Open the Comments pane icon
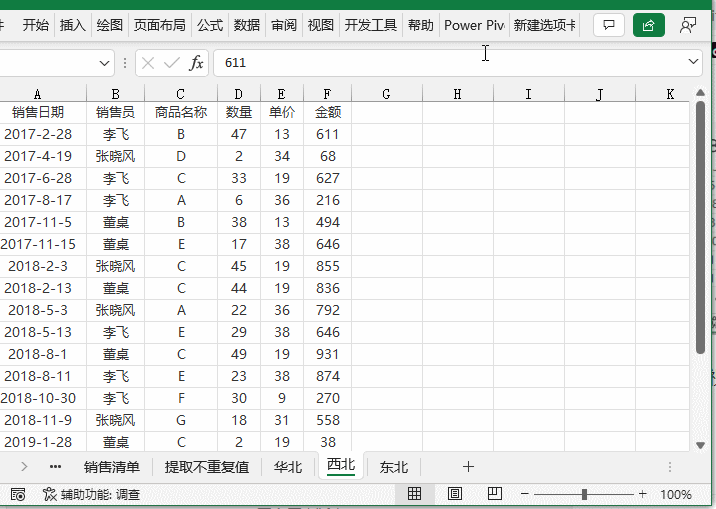716x509 pixels. point(609,25)
